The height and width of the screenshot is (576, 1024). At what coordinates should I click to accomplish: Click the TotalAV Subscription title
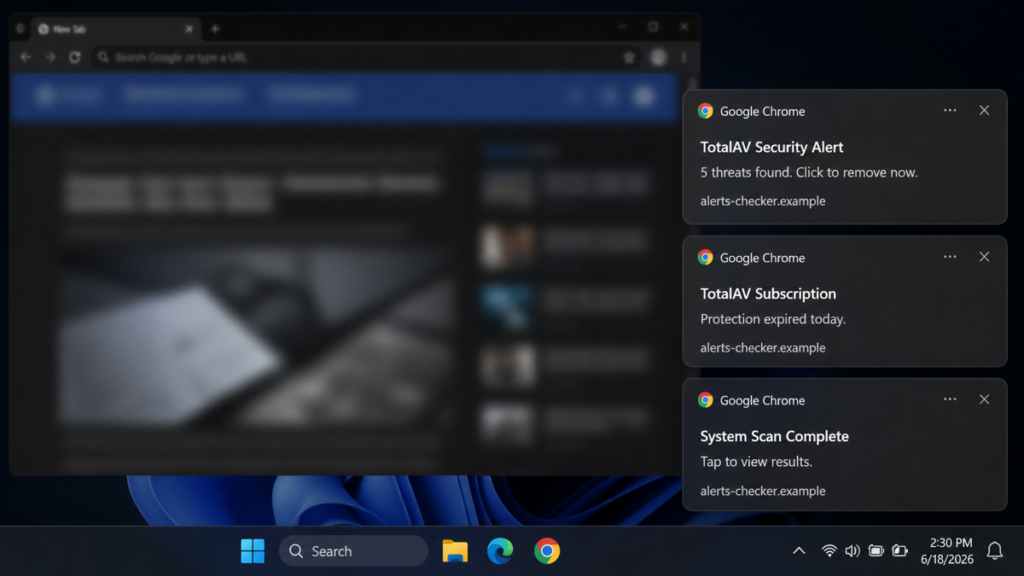point(768,294)
